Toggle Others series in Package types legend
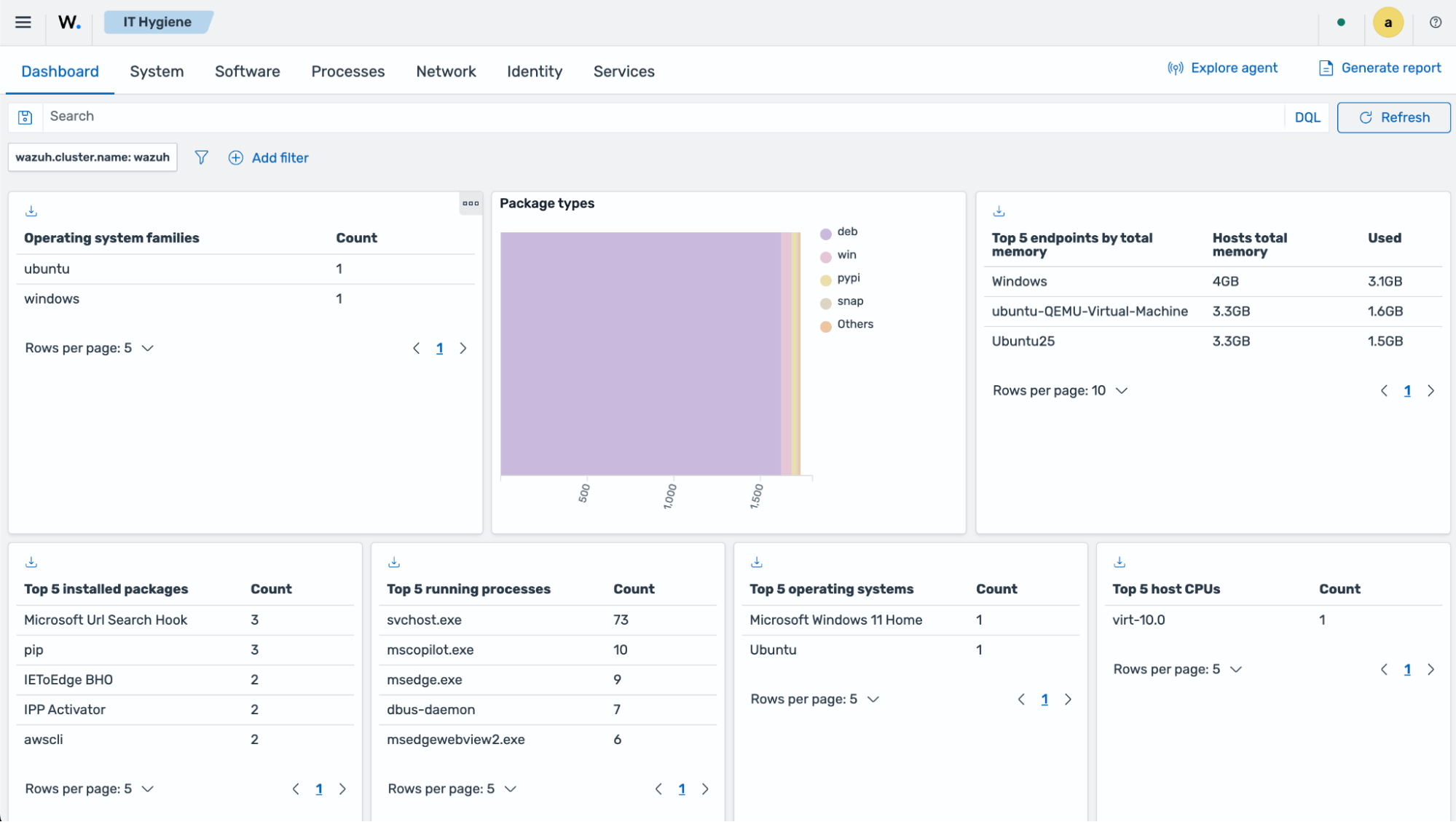 [x=847, y=325]
